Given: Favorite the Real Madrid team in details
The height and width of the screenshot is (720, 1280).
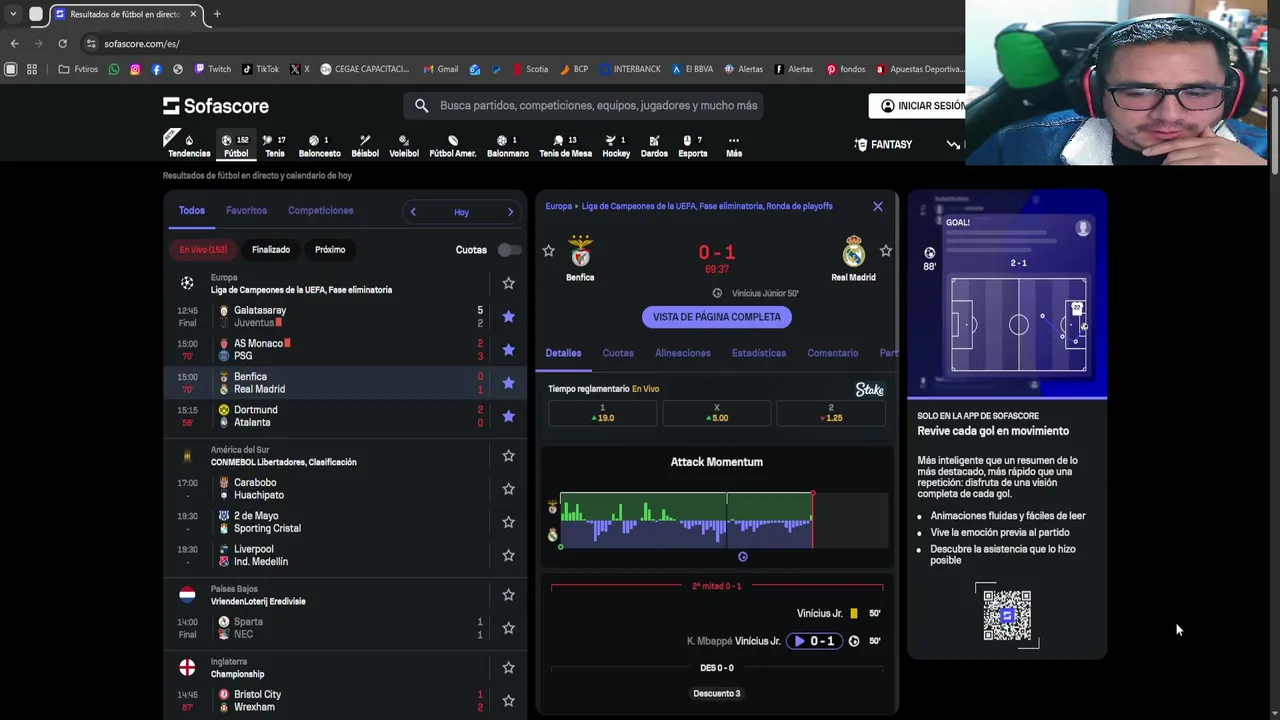Looking at the screenshot, I should pos(885,251).
